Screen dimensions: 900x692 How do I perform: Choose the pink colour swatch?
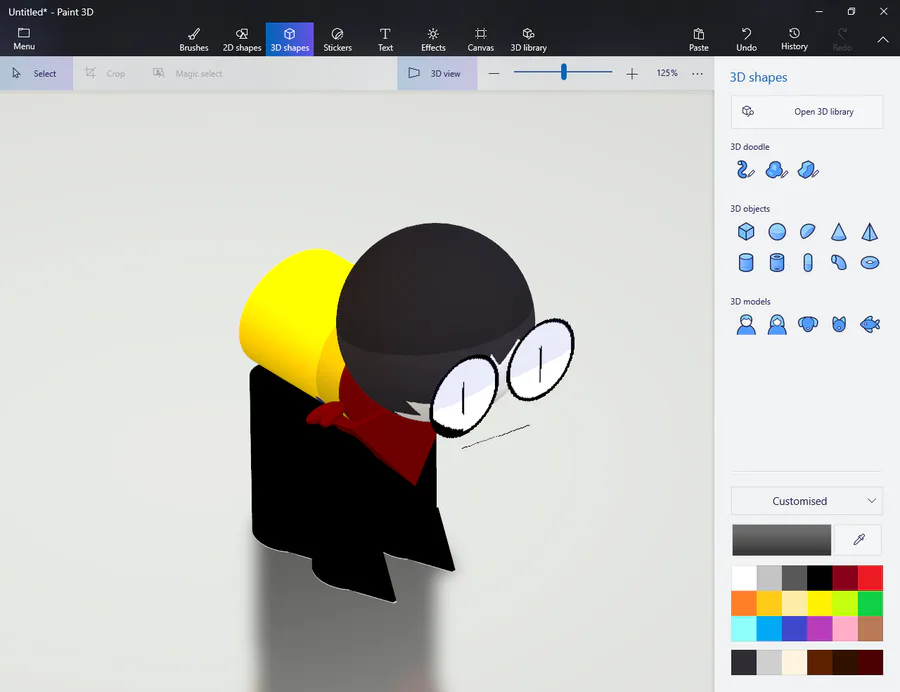point(845,628)
